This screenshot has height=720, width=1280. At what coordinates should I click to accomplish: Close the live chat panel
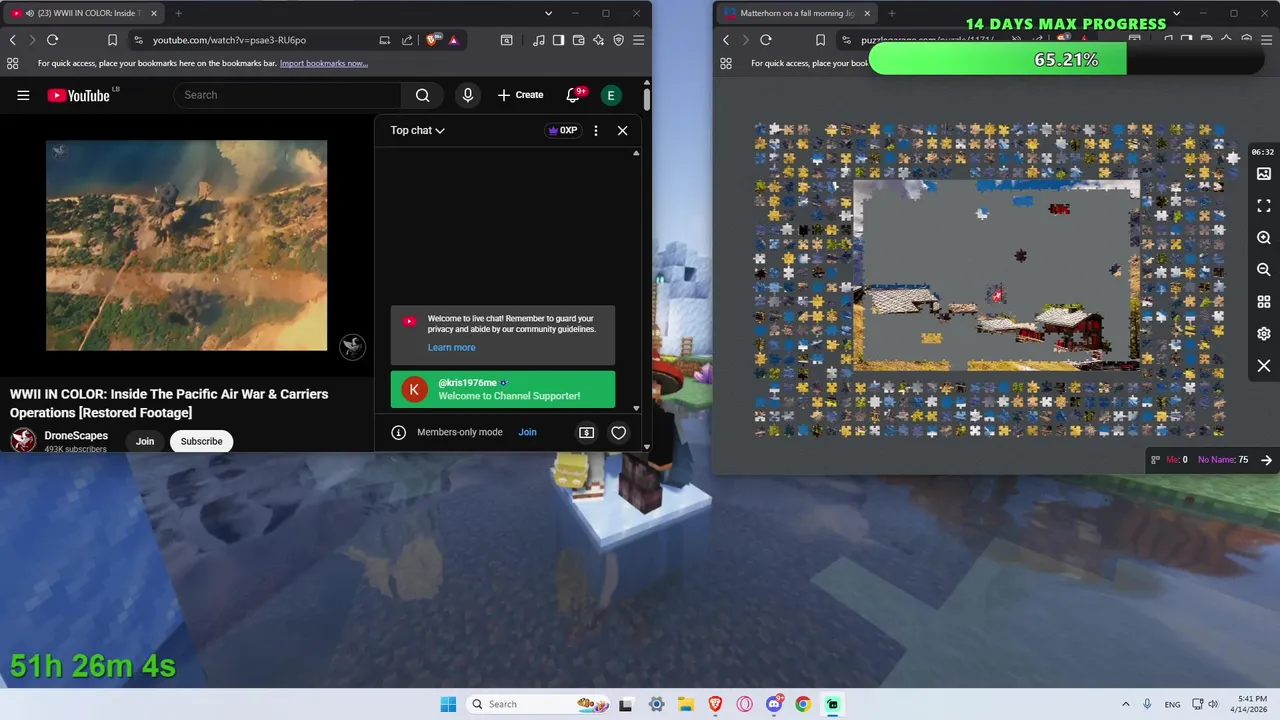coord(622,130)
